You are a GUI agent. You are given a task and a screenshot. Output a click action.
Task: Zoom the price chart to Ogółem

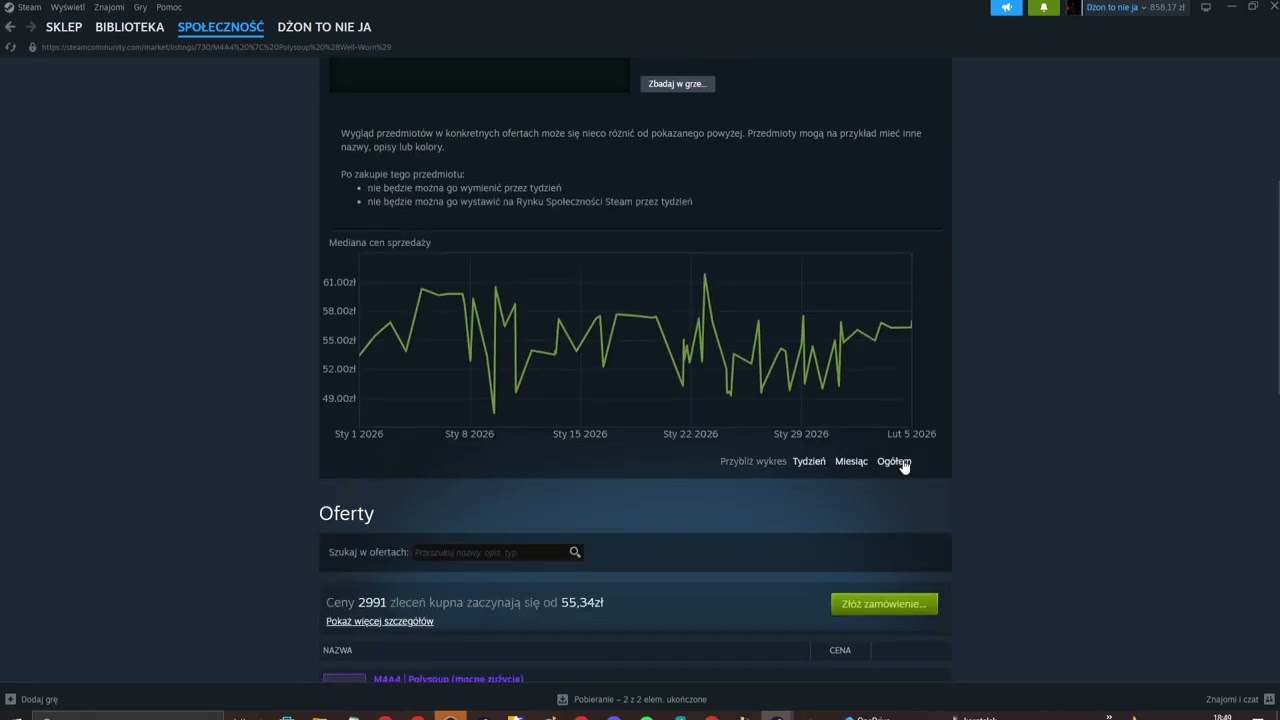click(894, 461)
